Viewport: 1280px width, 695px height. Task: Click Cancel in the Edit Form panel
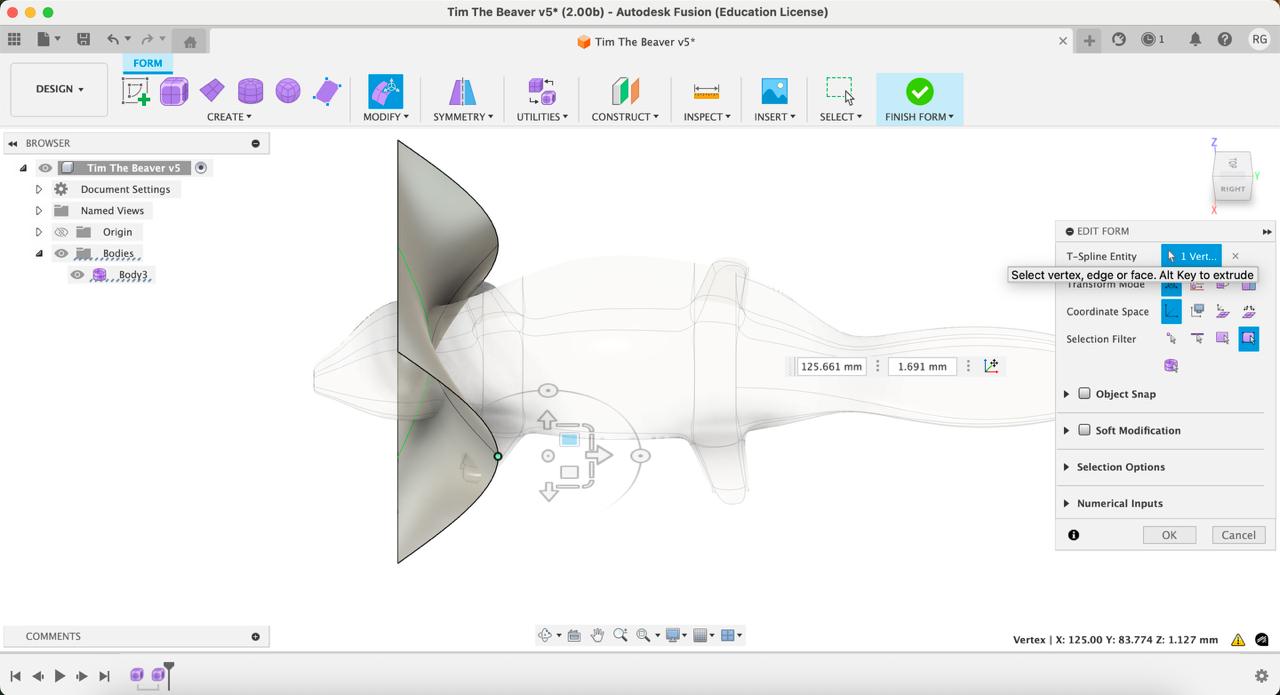coord(1238,535)
